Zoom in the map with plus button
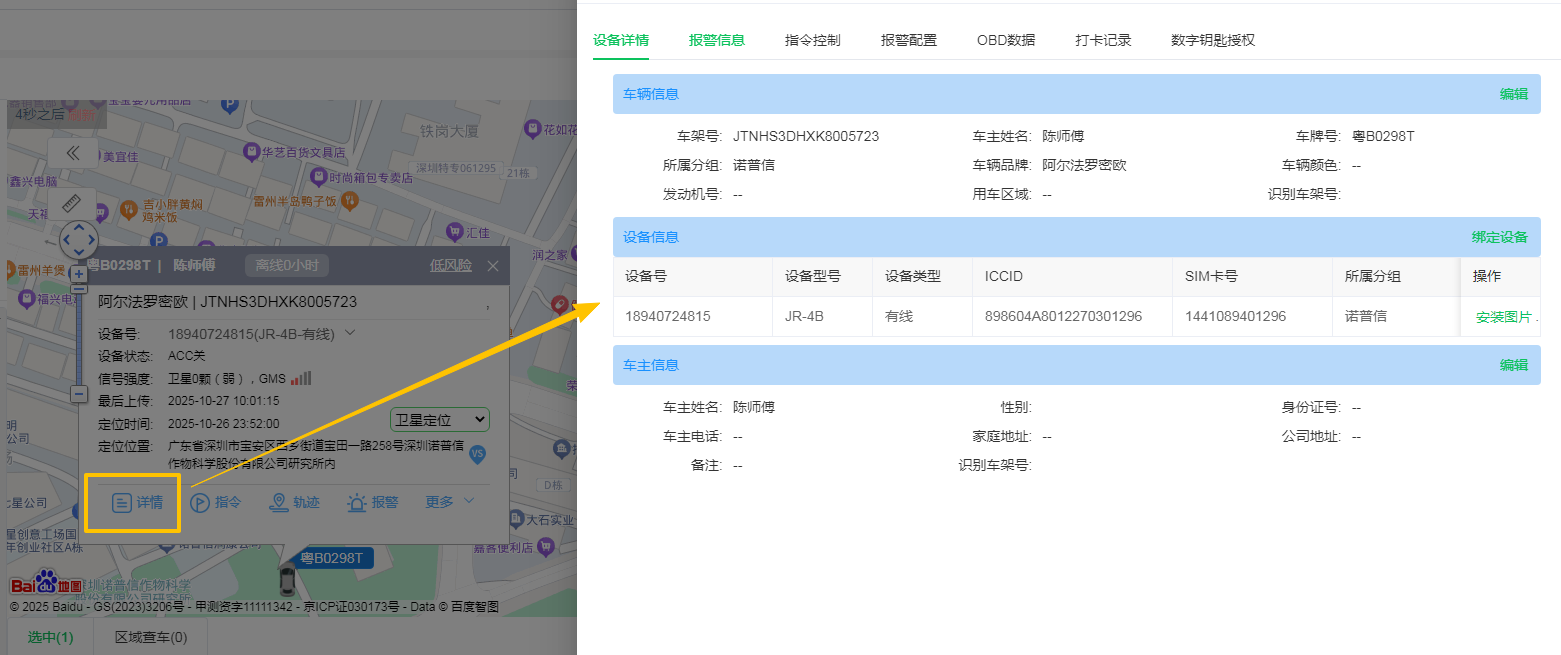 tap(79, 273)
